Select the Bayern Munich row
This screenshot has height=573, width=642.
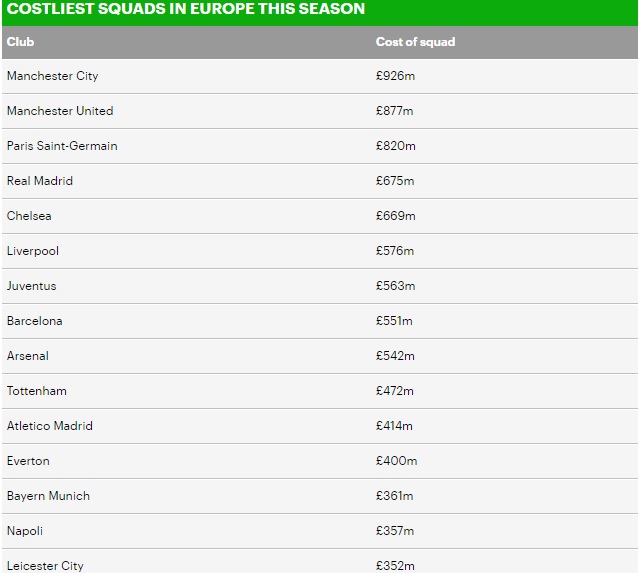pyautogui.click(x=320, y=496)
